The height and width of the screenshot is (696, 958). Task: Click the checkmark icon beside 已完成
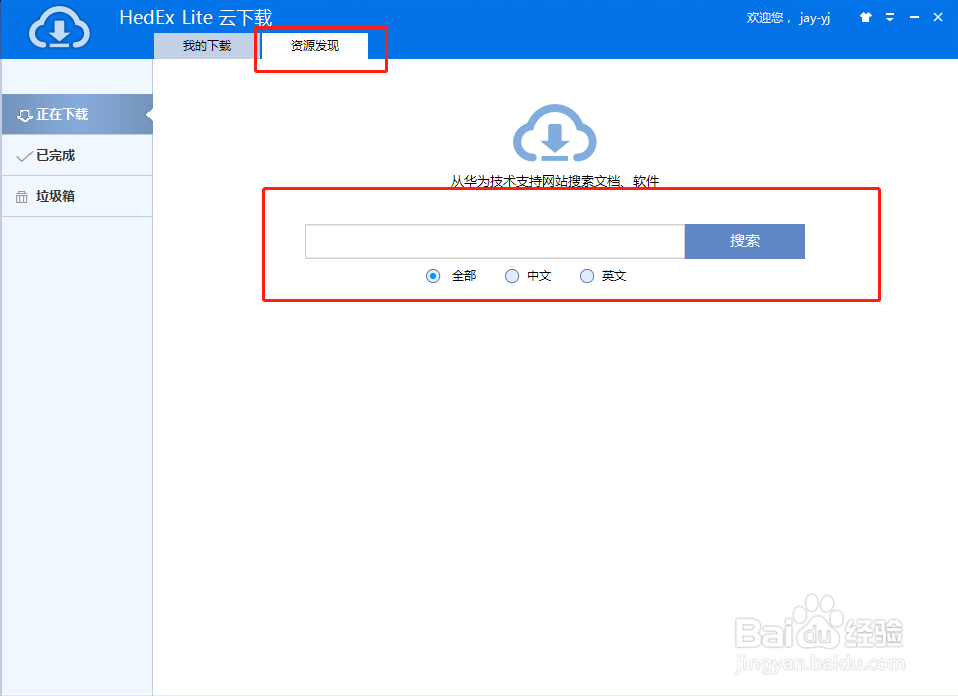[x=24, y=156]
